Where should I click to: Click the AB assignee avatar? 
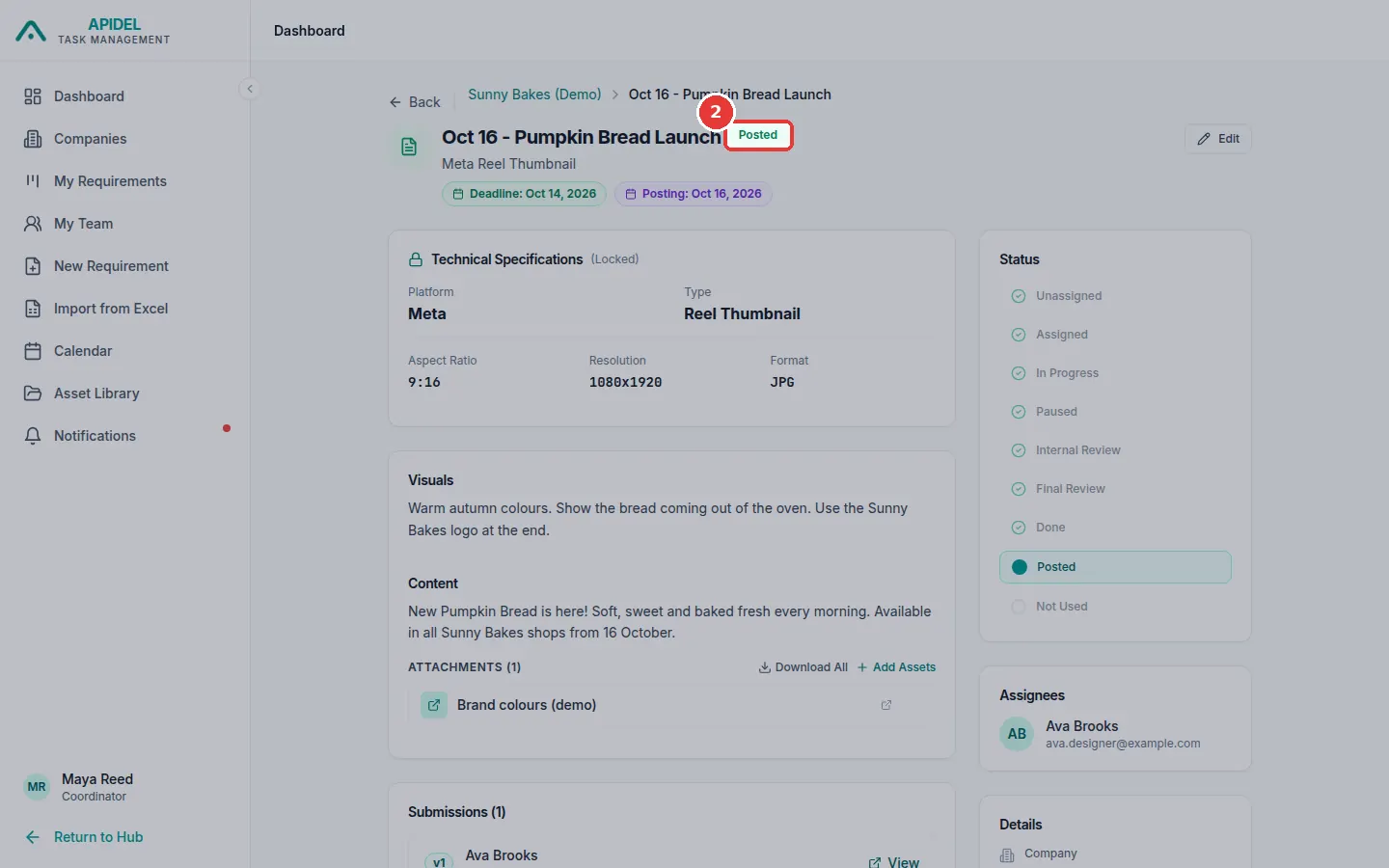[1017, 734]
